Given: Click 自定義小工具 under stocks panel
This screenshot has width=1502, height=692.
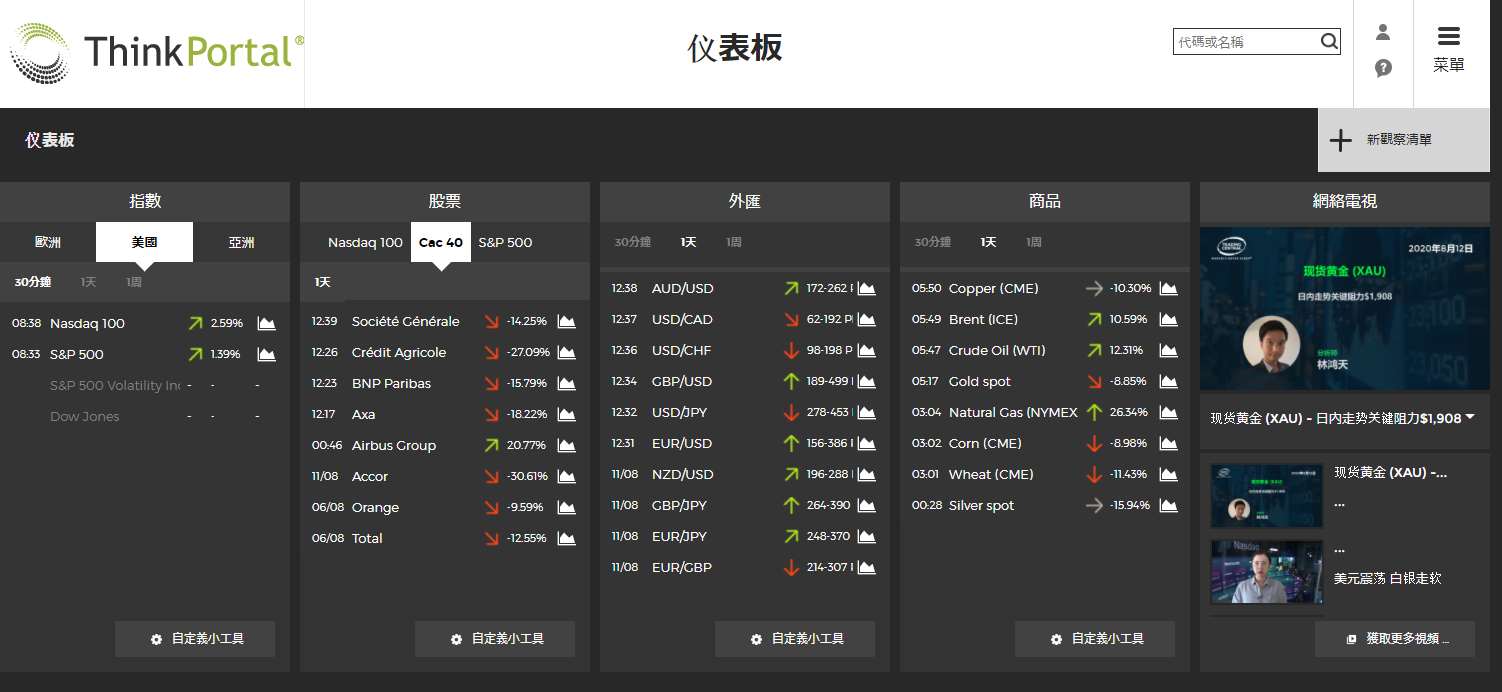Looking at the screenshot, I should point(495,639).
